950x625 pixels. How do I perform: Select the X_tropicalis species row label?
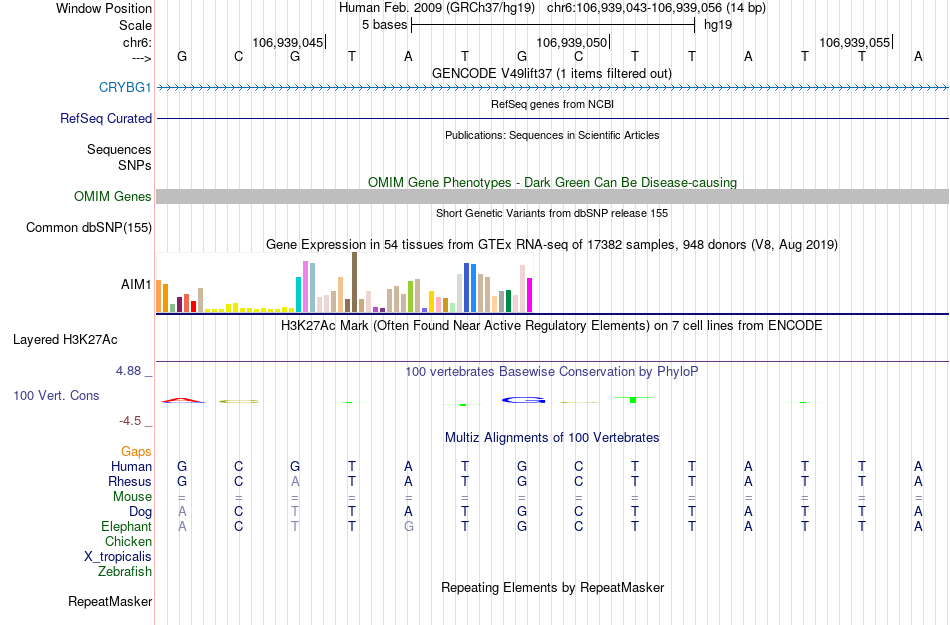coord(118,557)
